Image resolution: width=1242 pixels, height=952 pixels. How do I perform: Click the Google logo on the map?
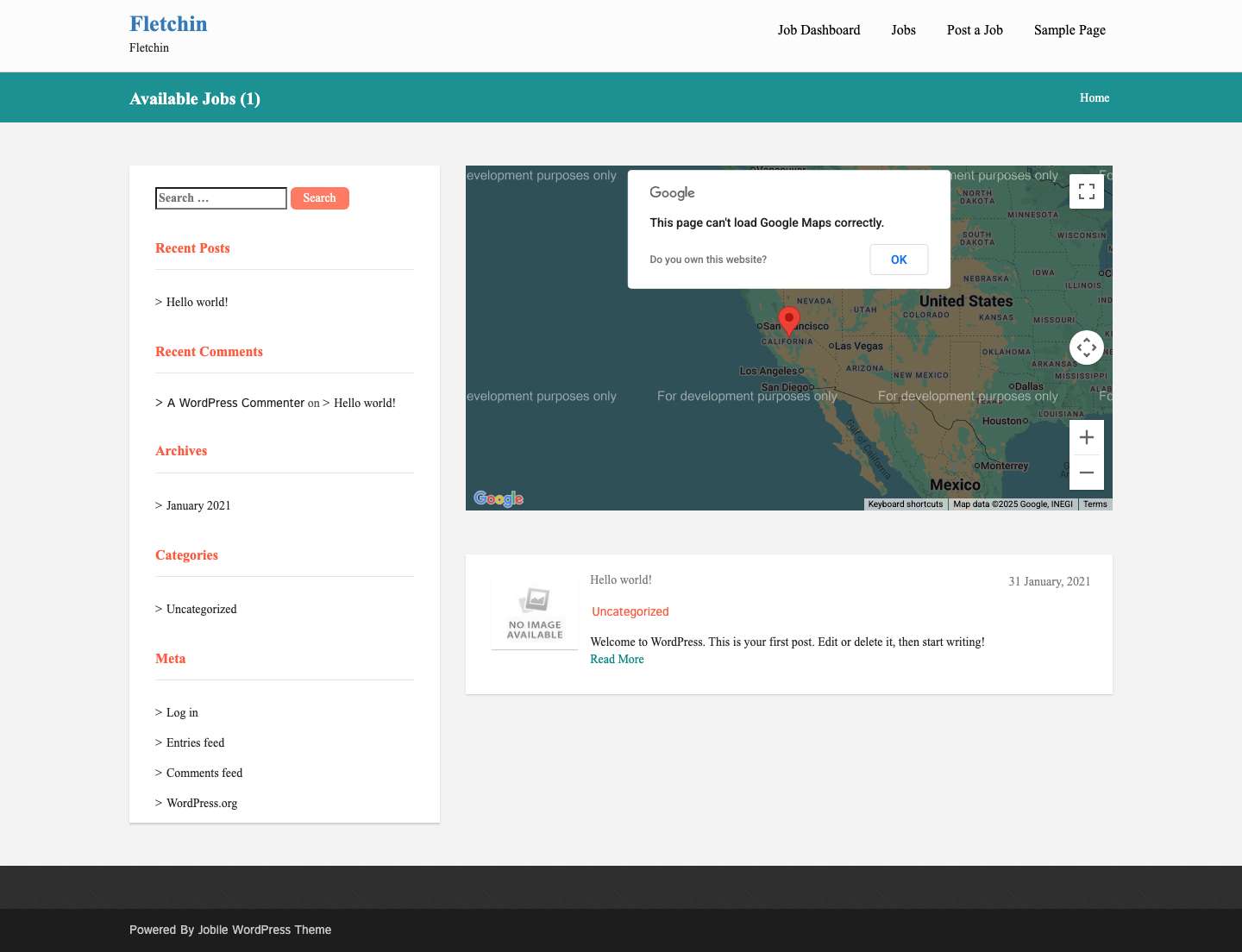click(x=498, y=498)
